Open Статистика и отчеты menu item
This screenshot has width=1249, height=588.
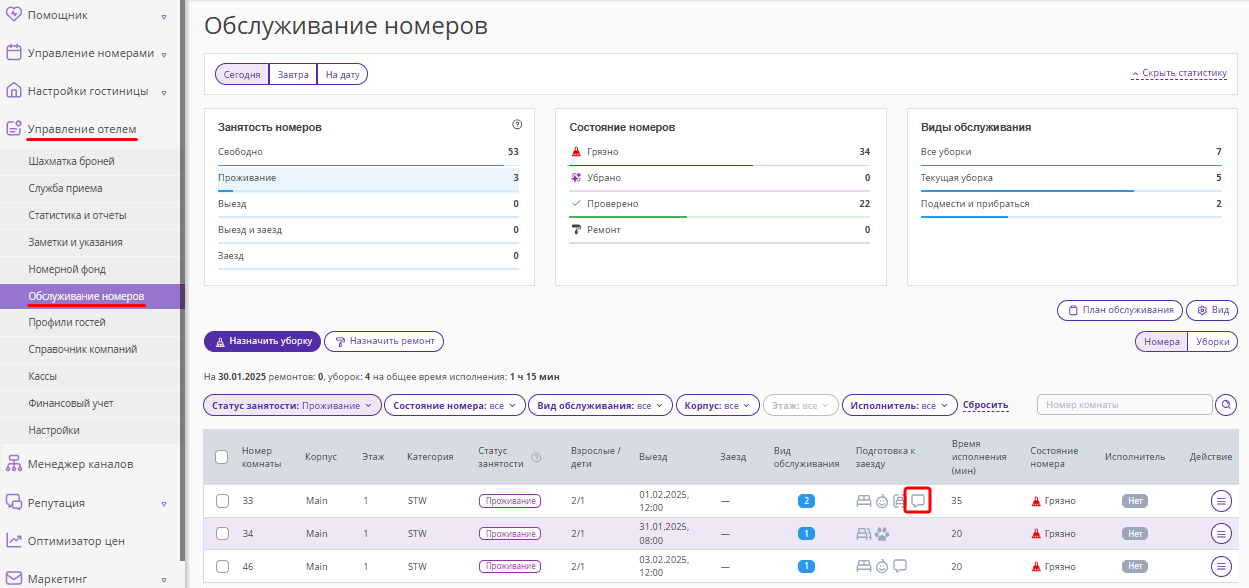click(78, 215)
